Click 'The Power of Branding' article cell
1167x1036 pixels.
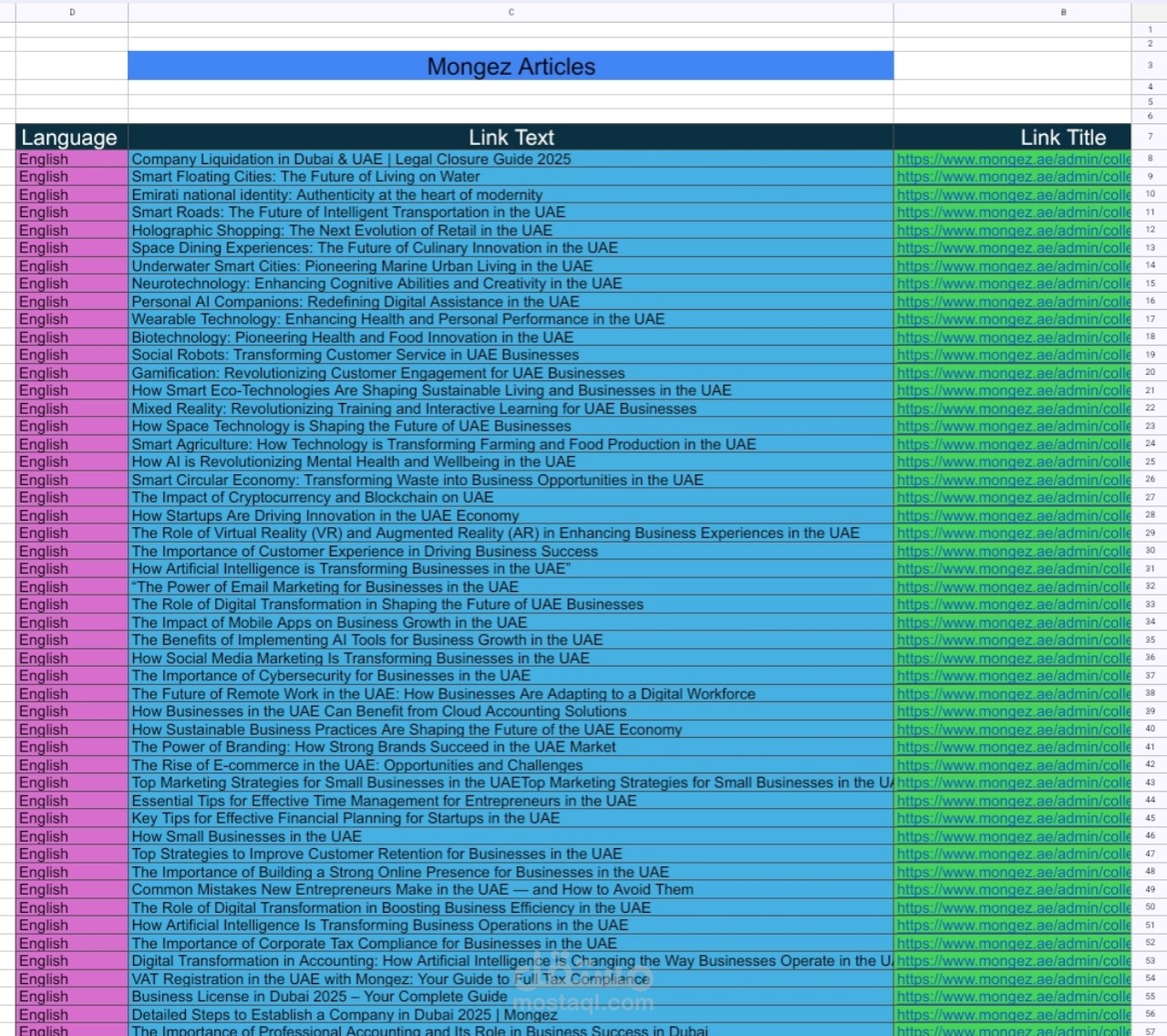(511, 747)
